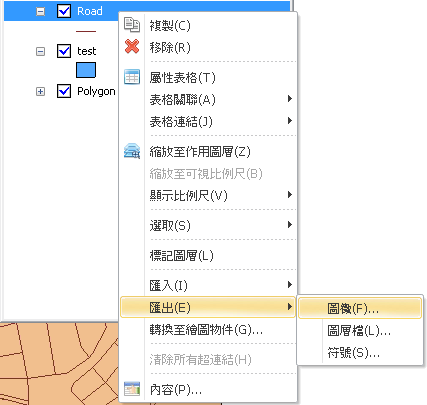The height and width of the screenshot is (405, 427).
Task: Open the attribute table icon 屬性表格(T)
Action: pos(132,77)
